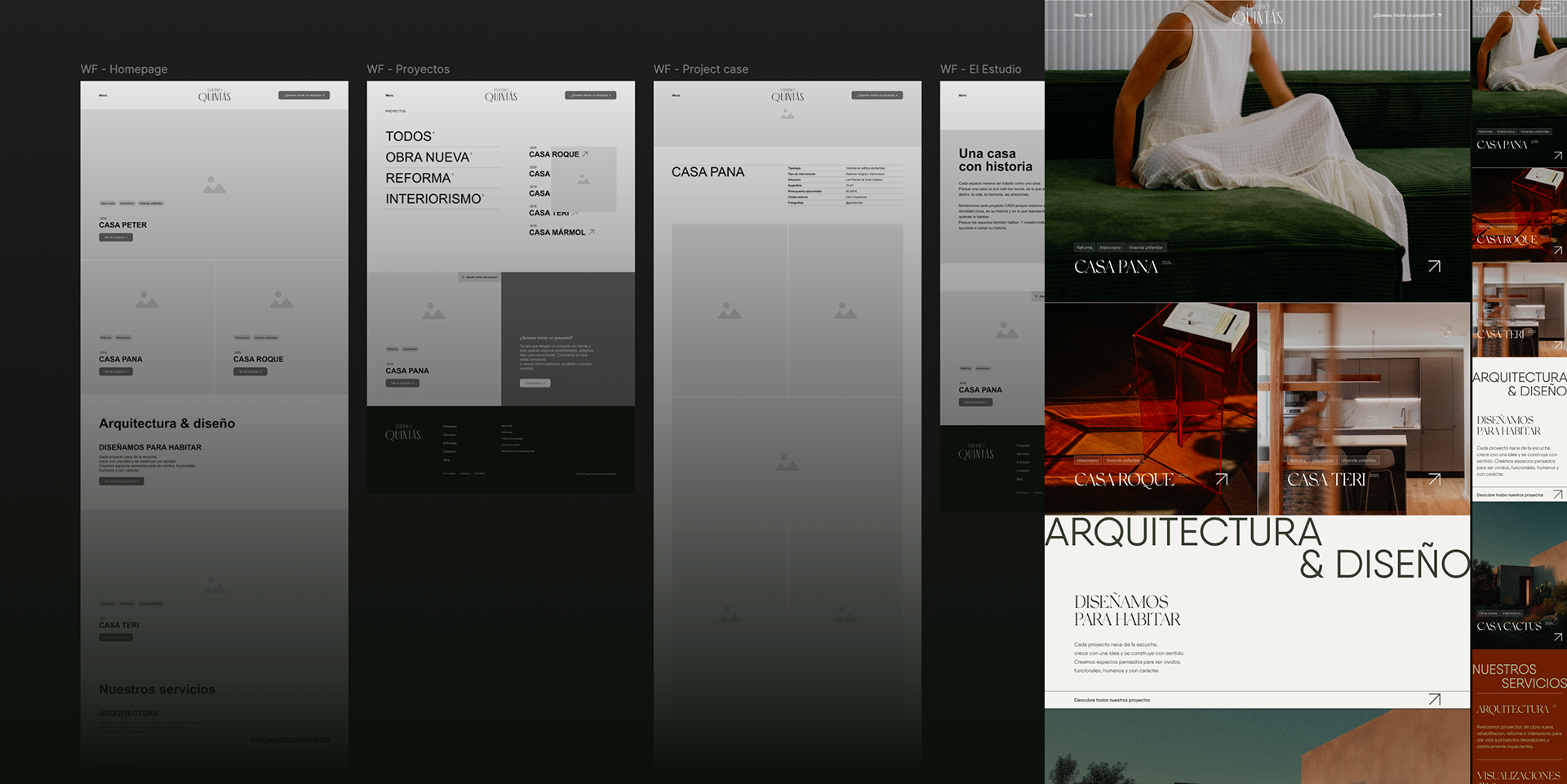Click the arrow icon on mobile Casa Cactus card

(1558, 637)
